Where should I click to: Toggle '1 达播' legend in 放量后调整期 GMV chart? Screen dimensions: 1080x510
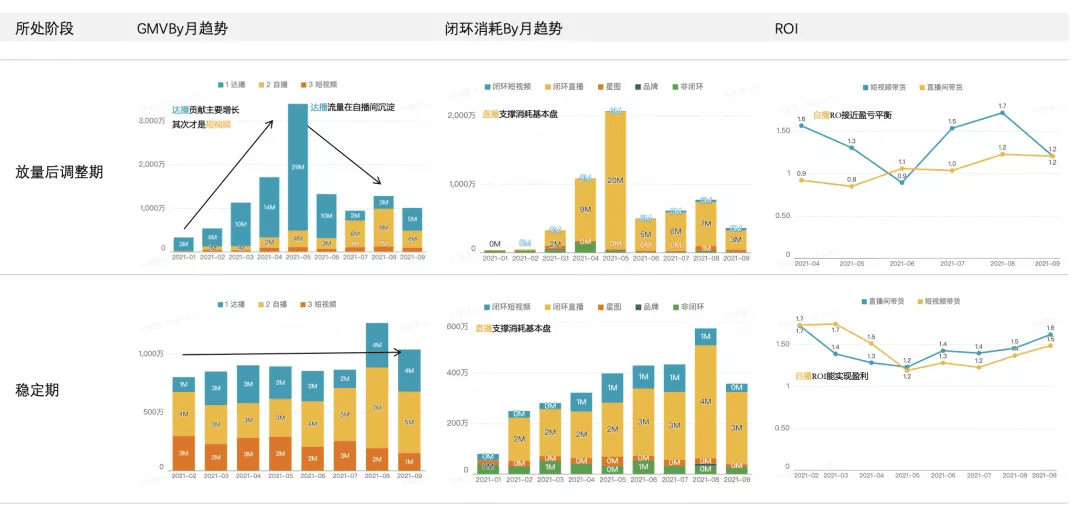(x=231, y=85)
